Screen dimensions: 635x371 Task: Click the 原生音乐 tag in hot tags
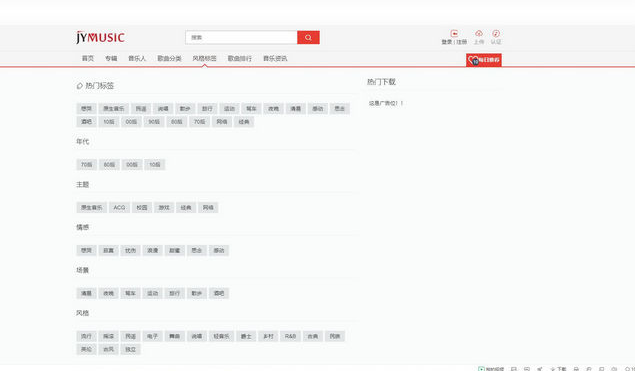click(114, 109)
